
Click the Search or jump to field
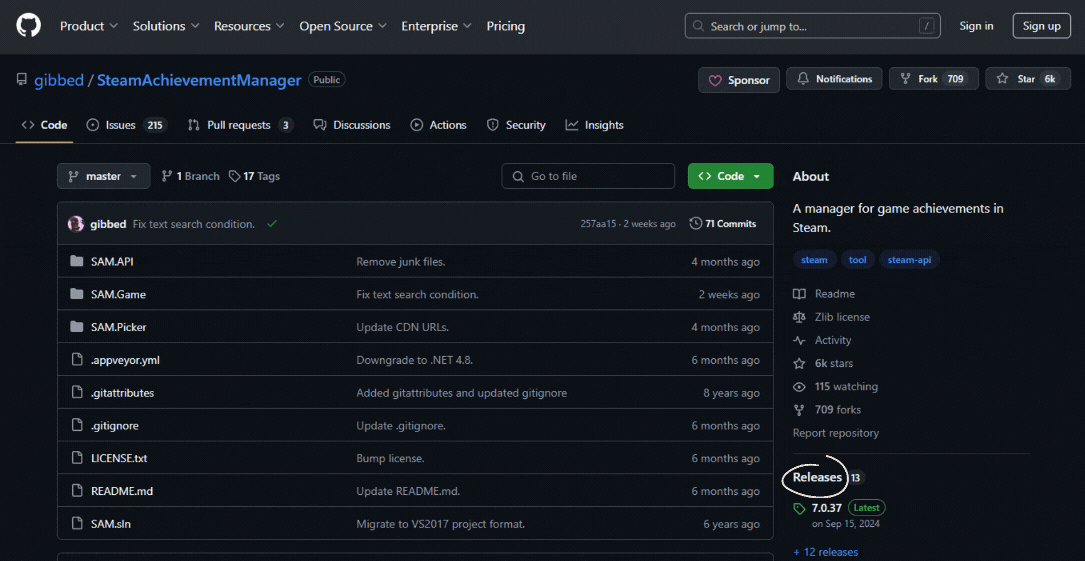pyautogui.click(x=812, y=26)
